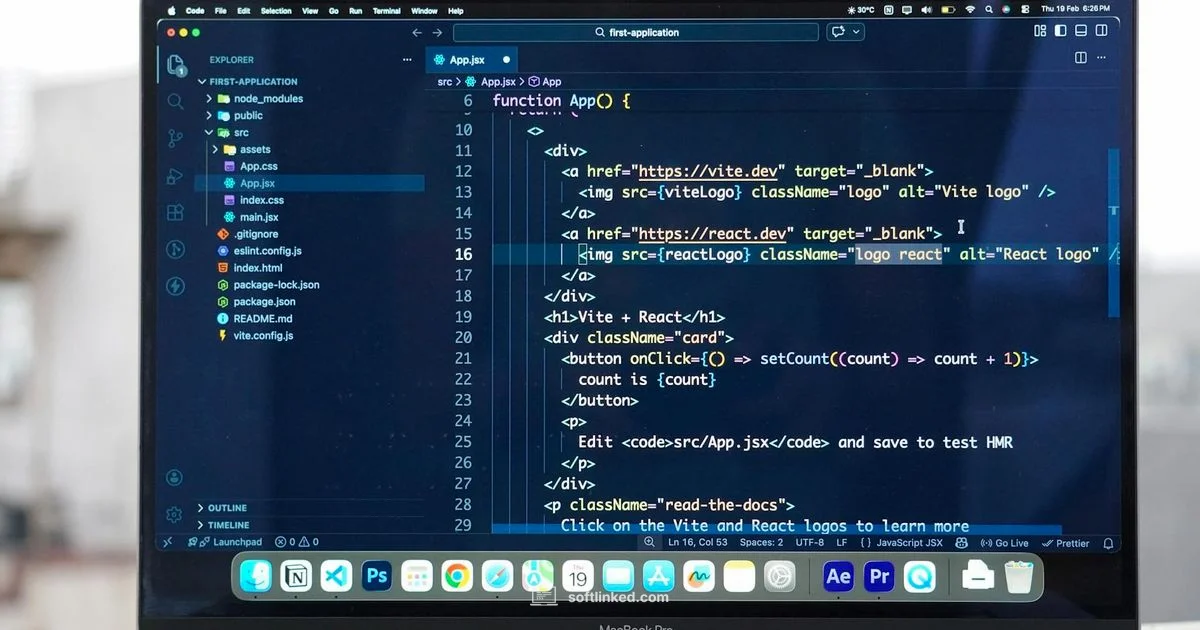Toggle the primary side bar visibility
Image resolution: width=1200 pixels, height=630 pixels.
(x=1061, y=31)
